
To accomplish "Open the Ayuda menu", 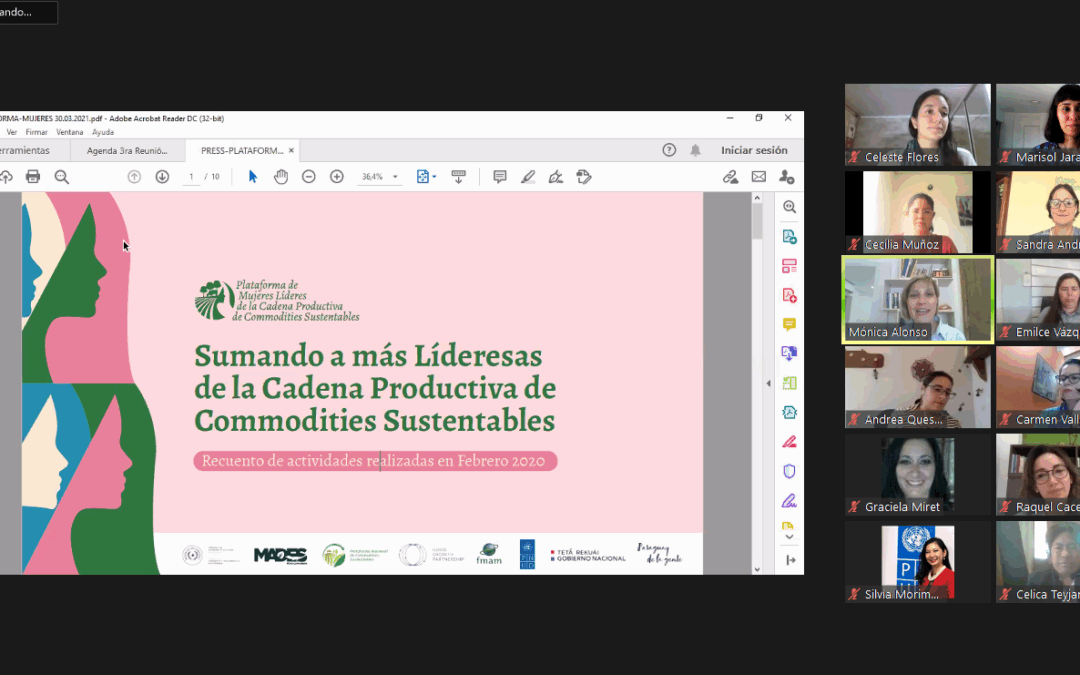I will [x=103, y=132].
